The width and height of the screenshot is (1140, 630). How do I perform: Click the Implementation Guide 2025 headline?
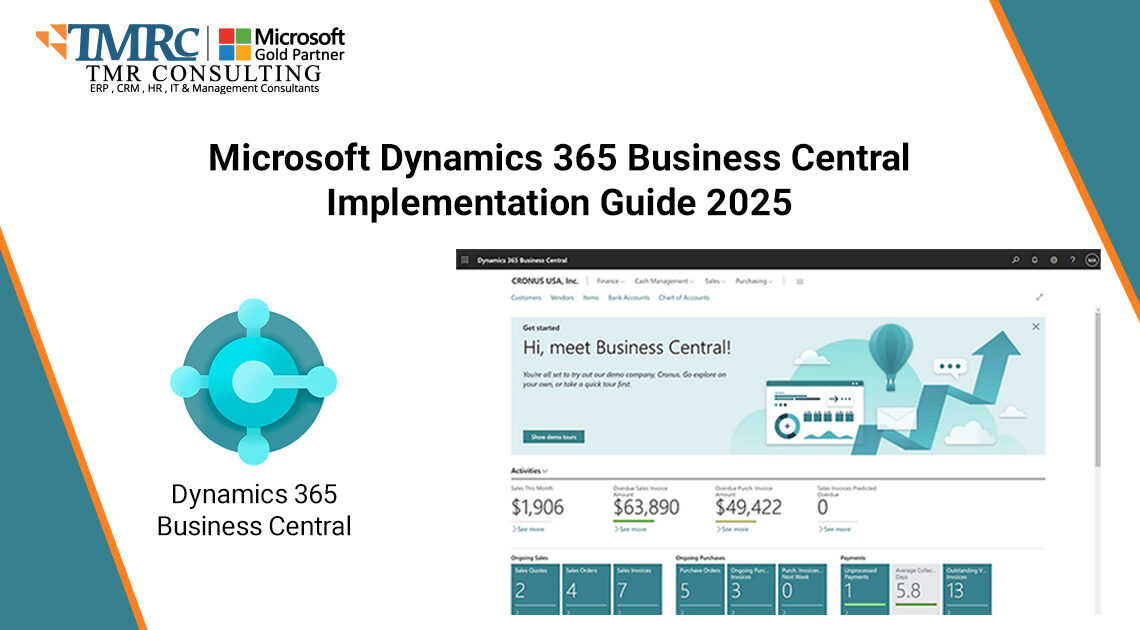(559, 202)
